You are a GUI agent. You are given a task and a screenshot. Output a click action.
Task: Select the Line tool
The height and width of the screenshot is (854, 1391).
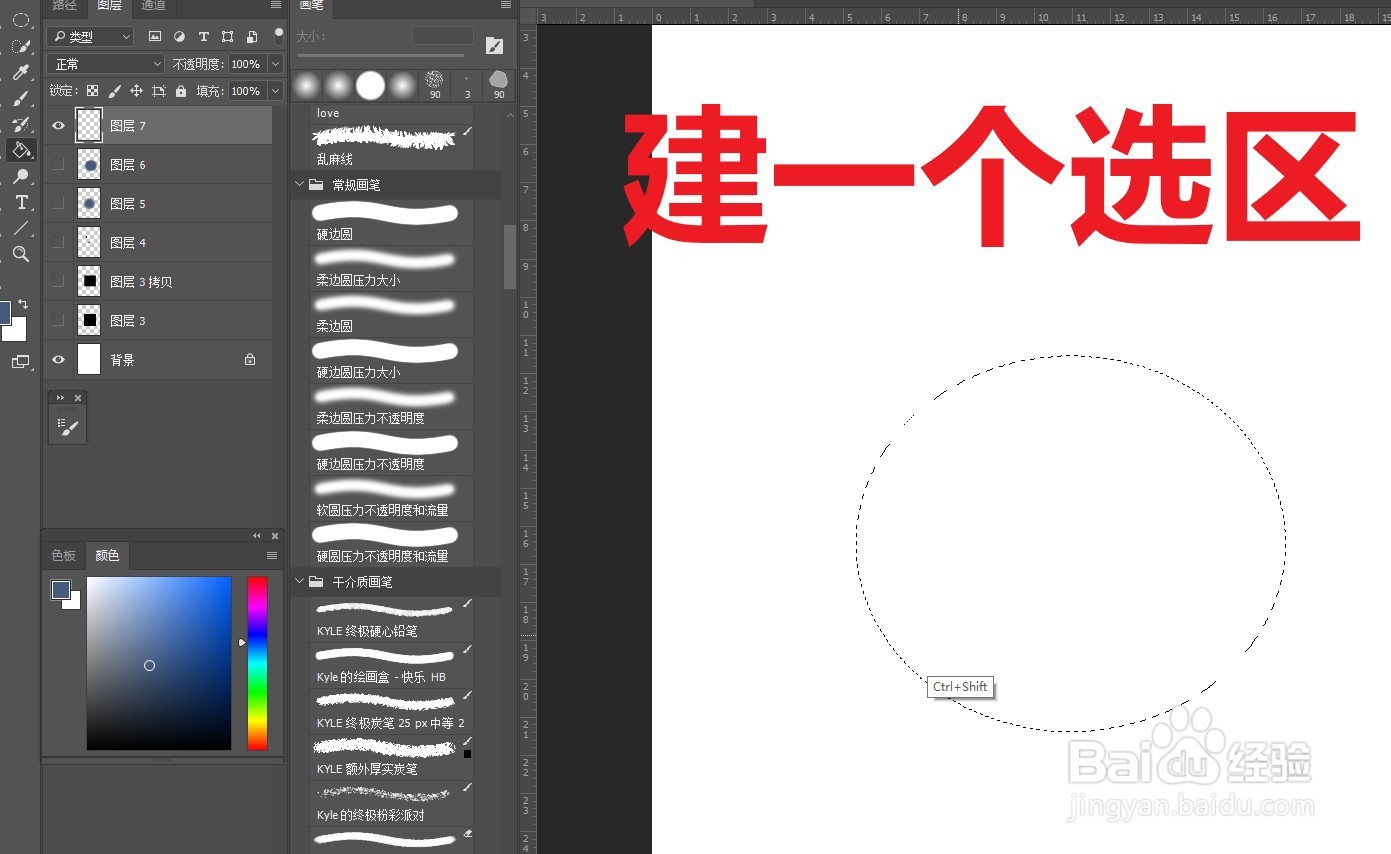click(x=20, y=228)
